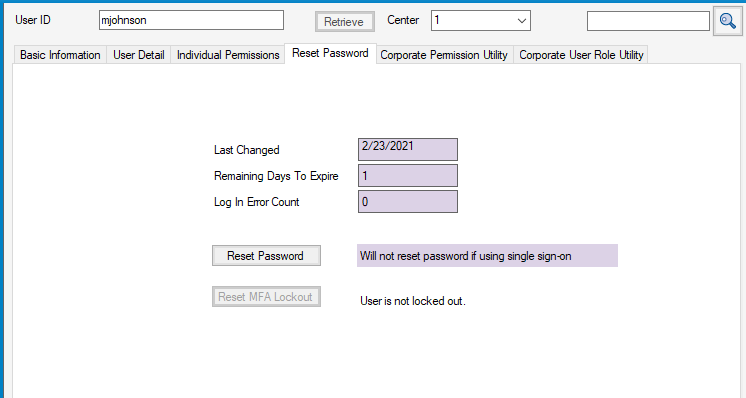Go to the Individual Permissions tab
This screenshot has height=398, width=746.
pos(228,55)
